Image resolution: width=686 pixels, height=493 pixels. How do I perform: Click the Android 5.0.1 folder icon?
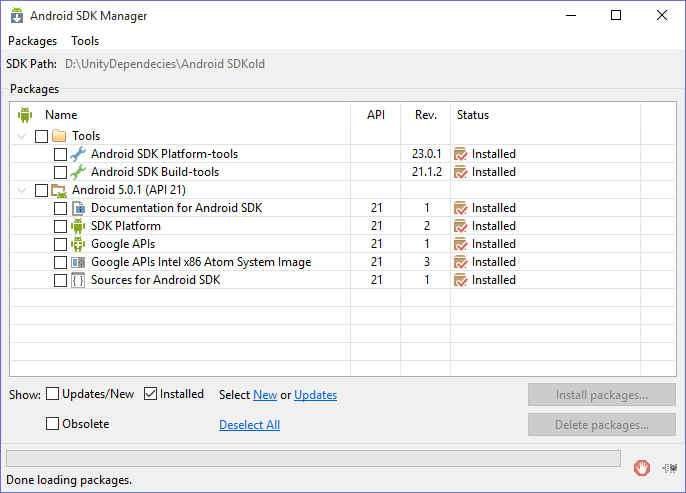(59, 190)
